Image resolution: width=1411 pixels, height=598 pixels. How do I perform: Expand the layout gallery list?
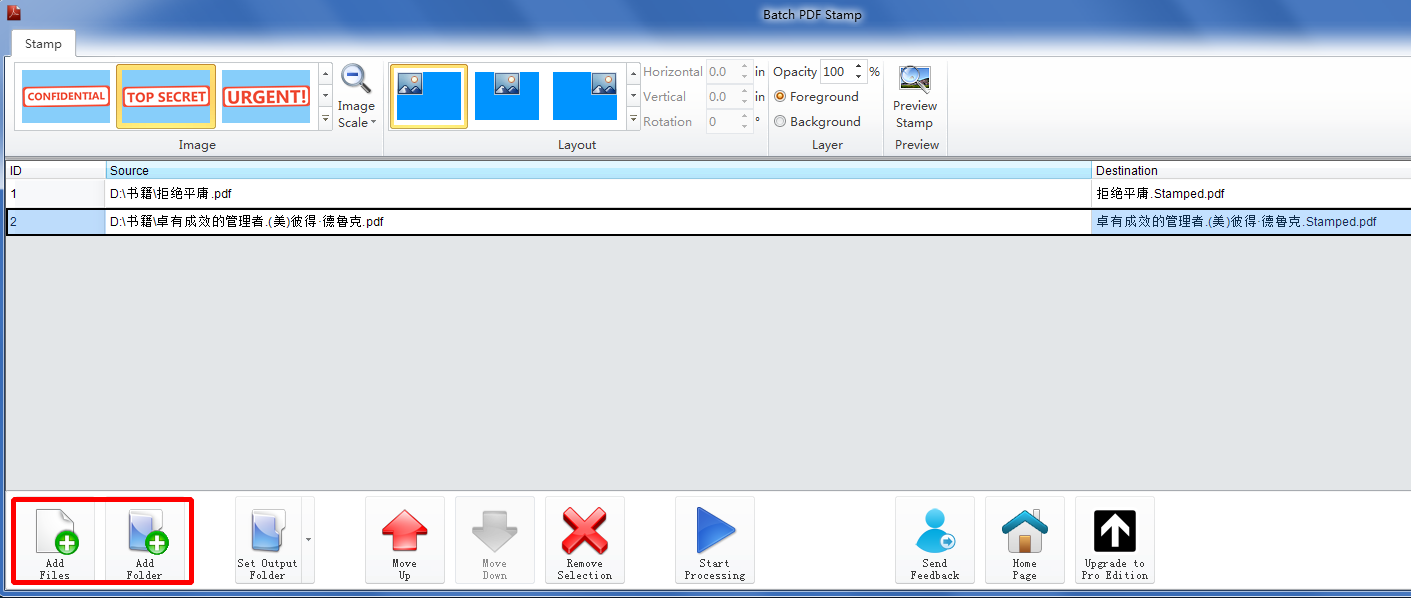coord(633,119)
